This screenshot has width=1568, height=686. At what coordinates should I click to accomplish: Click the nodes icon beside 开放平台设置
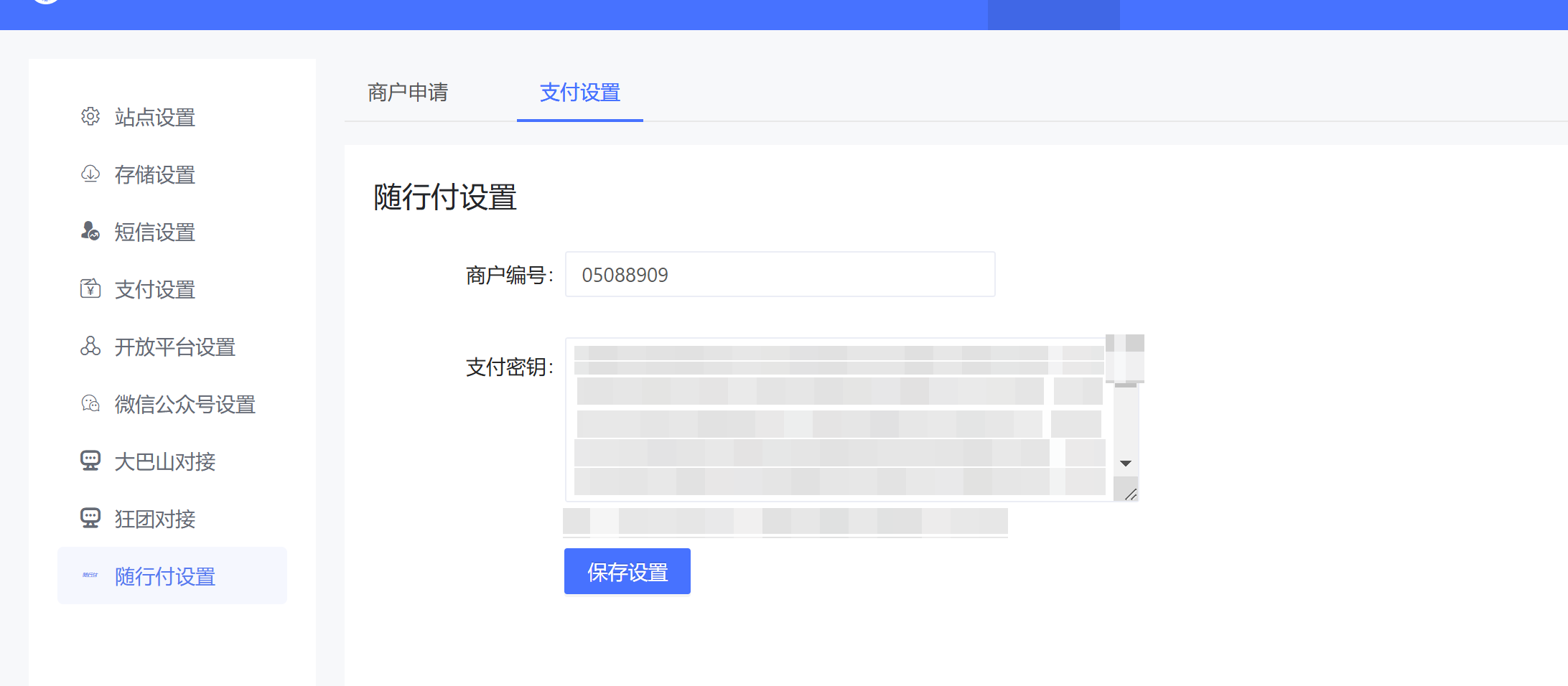(x=90, y=346)
